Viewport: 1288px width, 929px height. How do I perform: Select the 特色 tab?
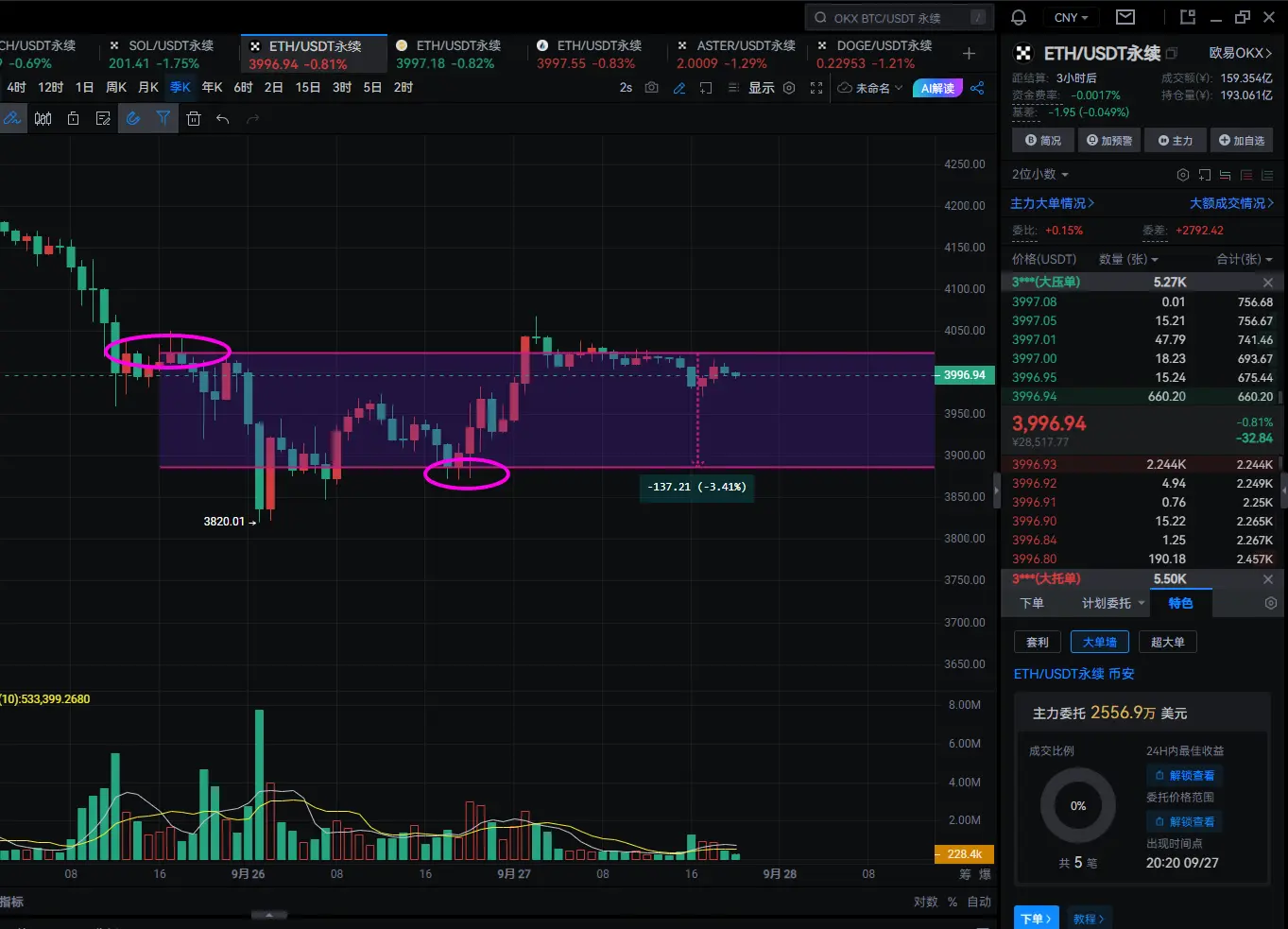[x=1181, y=603]
